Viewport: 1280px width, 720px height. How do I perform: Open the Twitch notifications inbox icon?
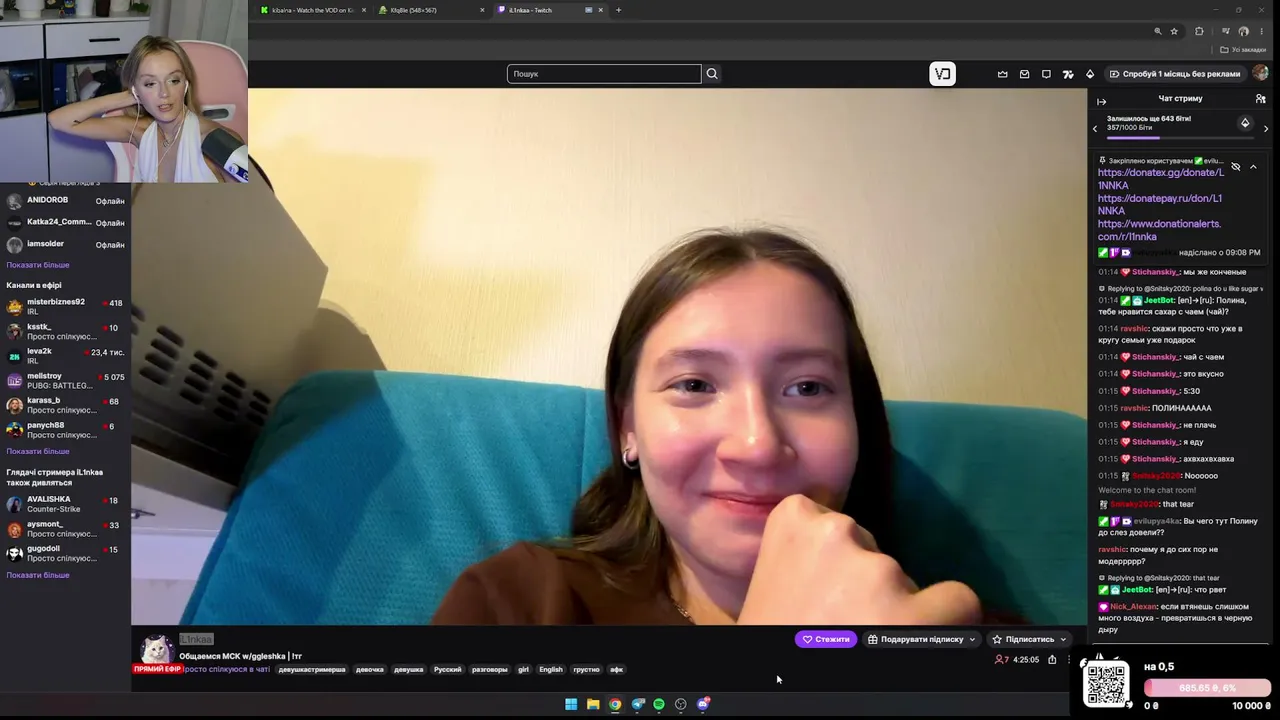pyautogui.click(x=1024, y=74)
